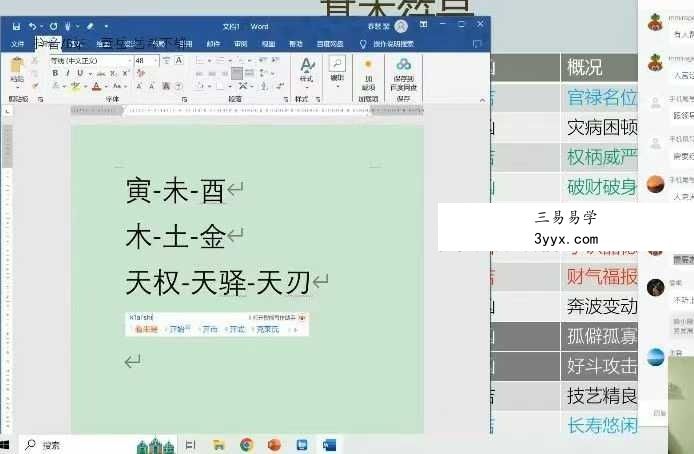The width and height of the screenshot is (694, 454).
Task: Click the Grow Font icon
Action: click(139, 86)
